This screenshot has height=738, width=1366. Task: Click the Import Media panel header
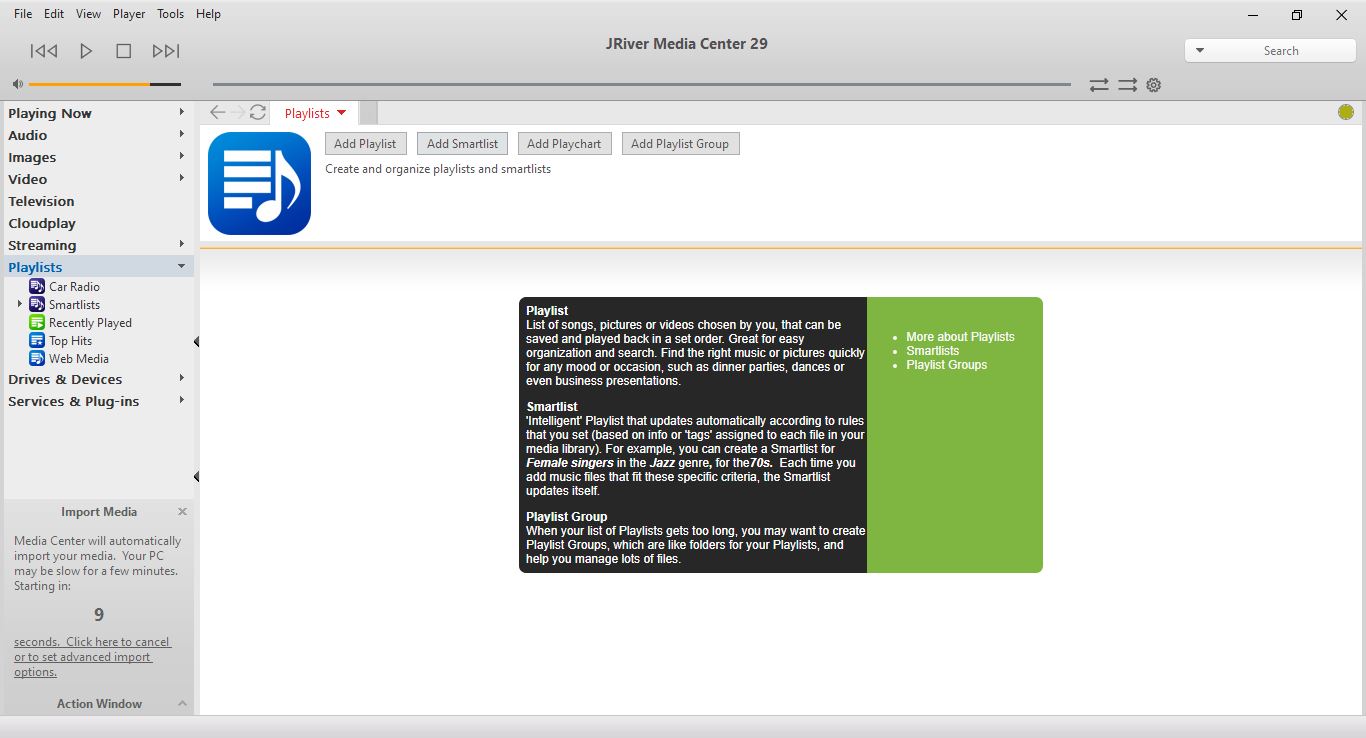[x=99, y=512]
